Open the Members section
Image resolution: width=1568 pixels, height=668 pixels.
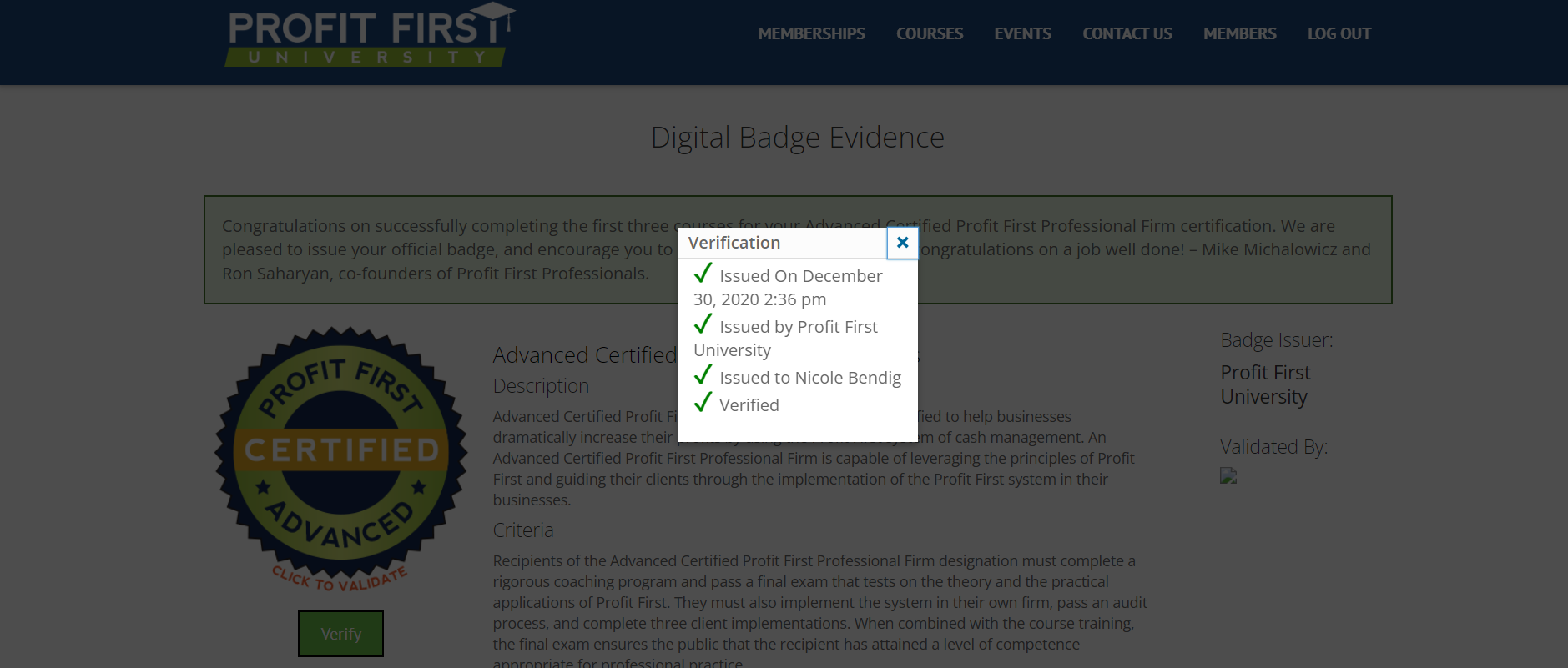click(x=1239, y=33)
